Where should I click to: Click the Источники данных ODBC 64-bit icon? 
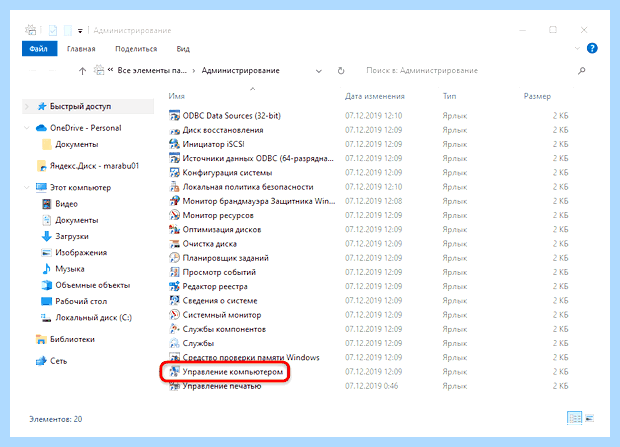coord(174,159)
